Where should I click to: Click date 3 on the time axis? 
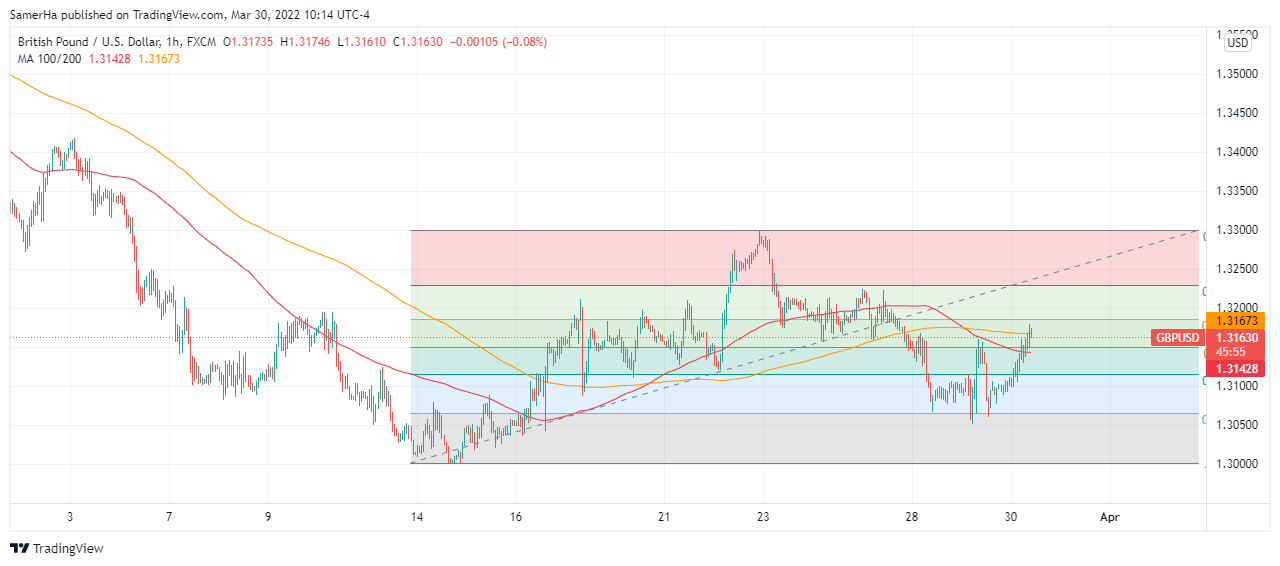coord(70,517)
